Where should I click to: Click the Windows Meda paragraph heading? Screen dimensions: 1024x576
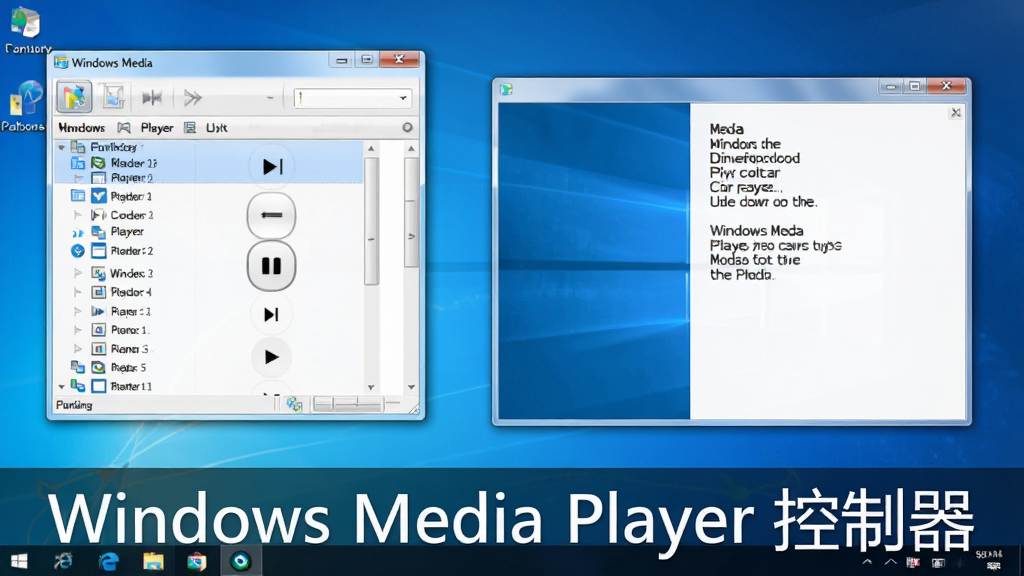[x=757, y=231]
